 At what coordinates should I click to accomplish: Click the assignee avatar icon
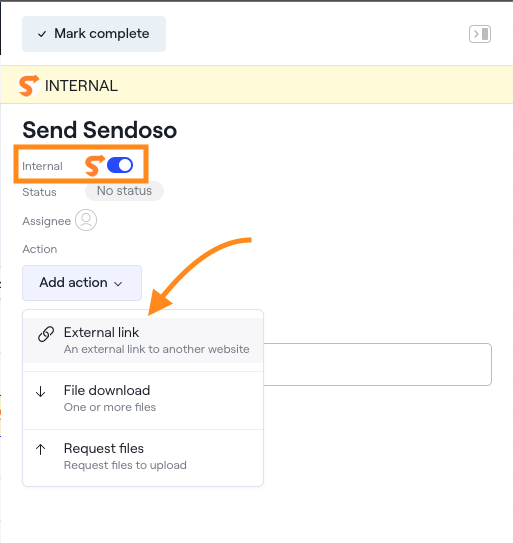(86, 220)
